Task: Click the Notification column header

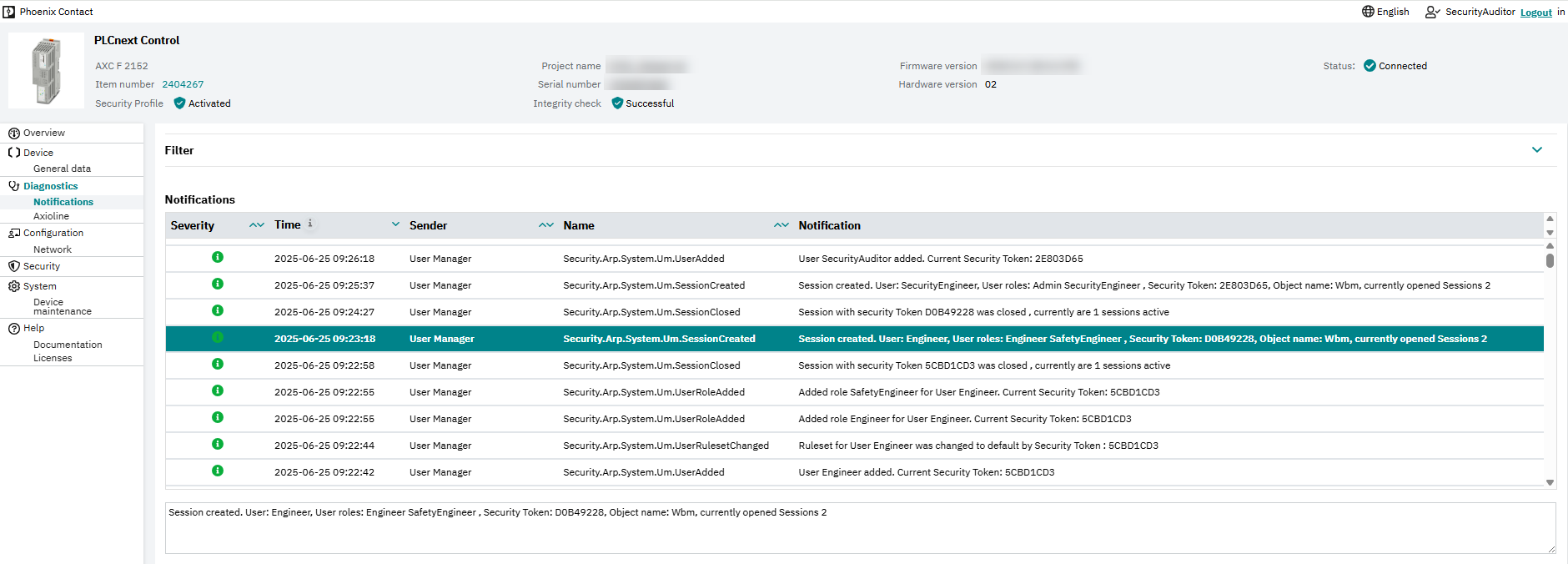Action: 829,225
